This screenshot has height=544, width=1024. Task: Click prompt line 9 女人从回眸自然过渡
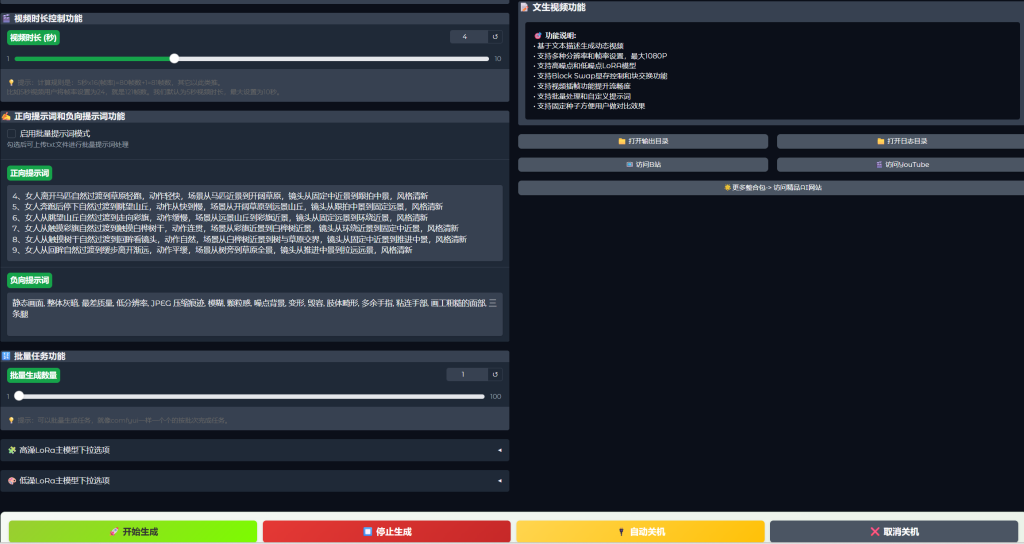point(213,250)
